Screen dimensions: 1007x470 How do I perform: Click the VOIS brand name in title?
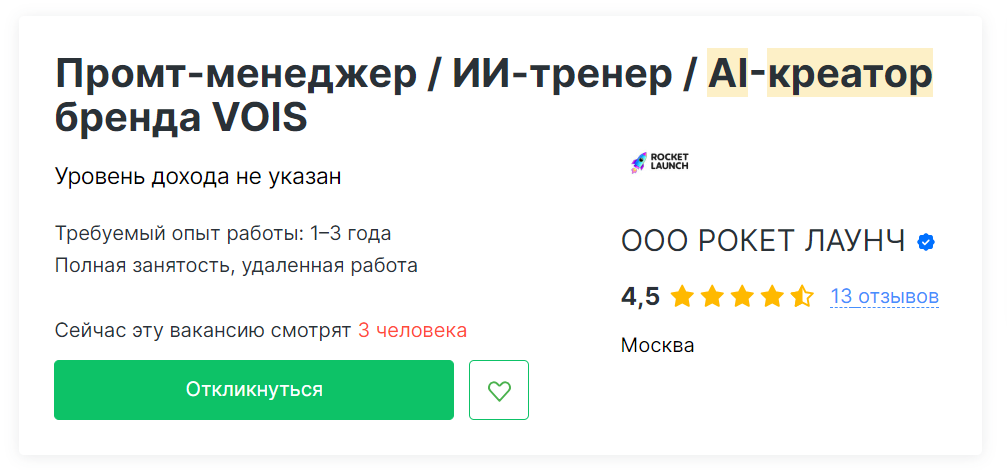(x=259, y=118)
